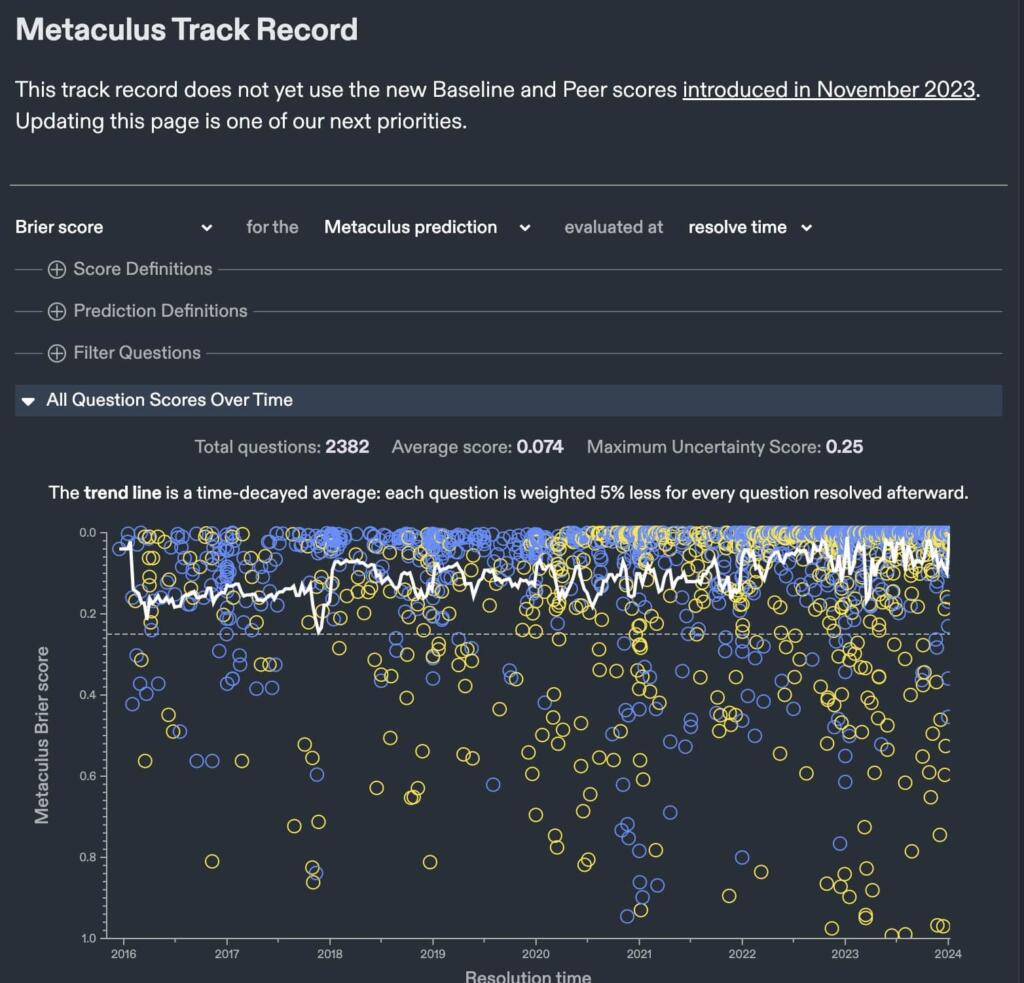Screen dimensions: 1024x983
Task: Click the yellow data point near 2017 at 0.8
Action: coord(212,861)
